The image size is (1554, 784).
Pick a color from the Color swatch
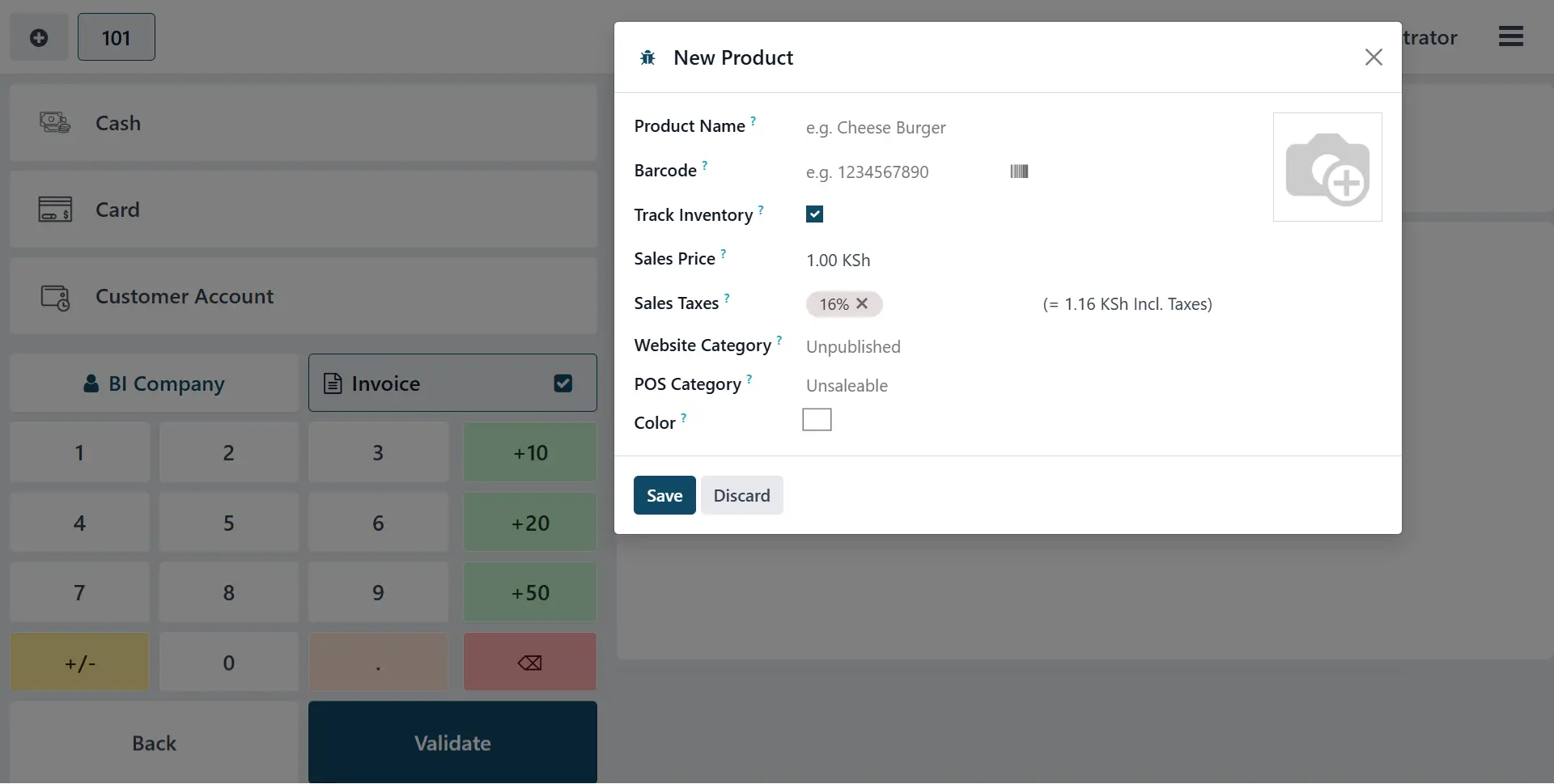coord(817,420)
